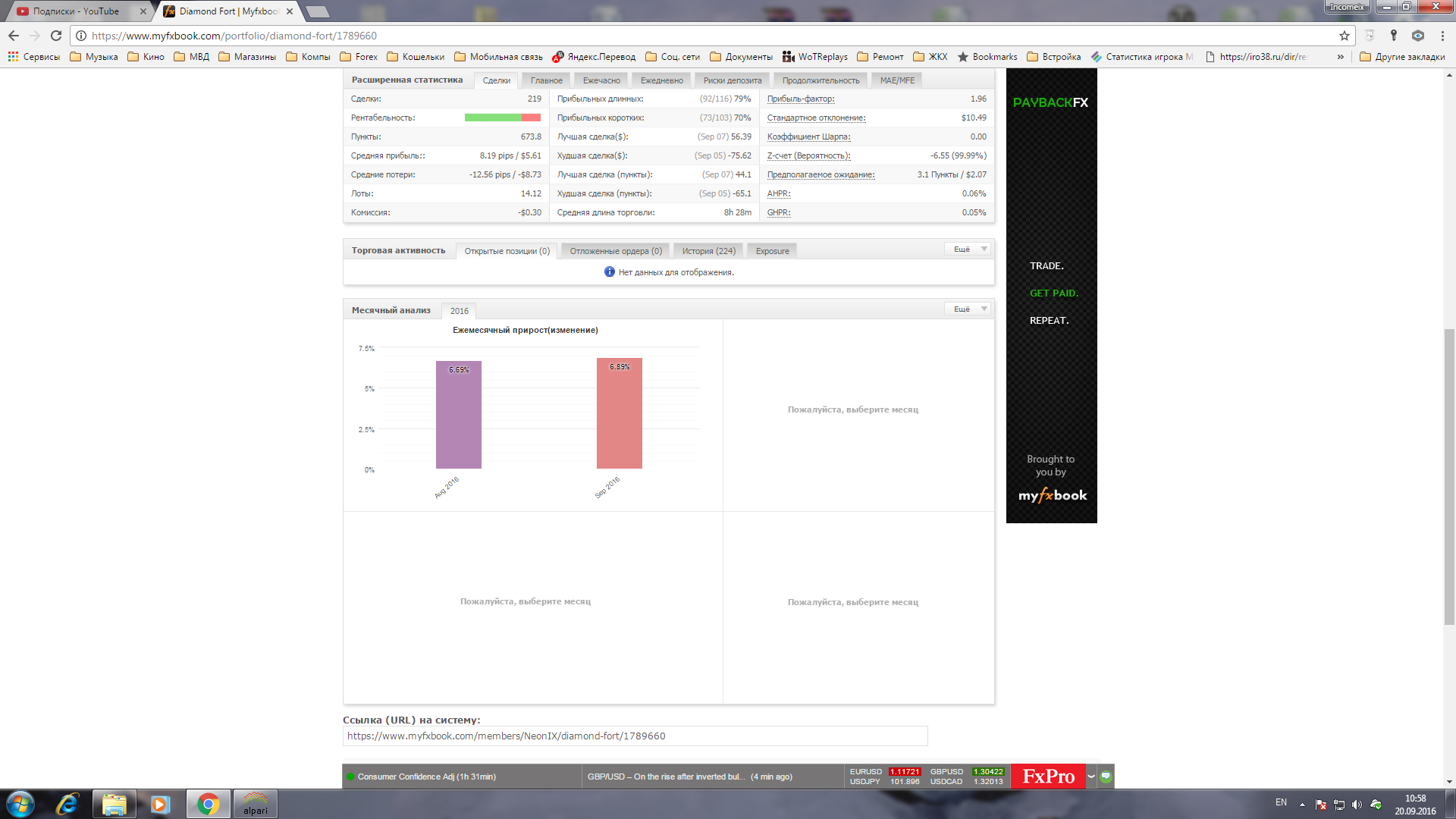Click the Z-счет (Вероятность) link
The height and width of the screenshot is (819, 1456).
(x=809, y=155)
